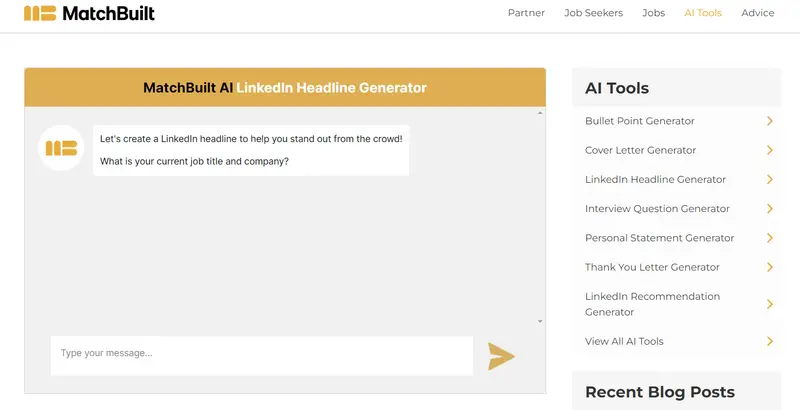This screenshot has width=800, height=410.
Task: Open the Job Seekers navigation menu
Action: [x=593, y=14]
